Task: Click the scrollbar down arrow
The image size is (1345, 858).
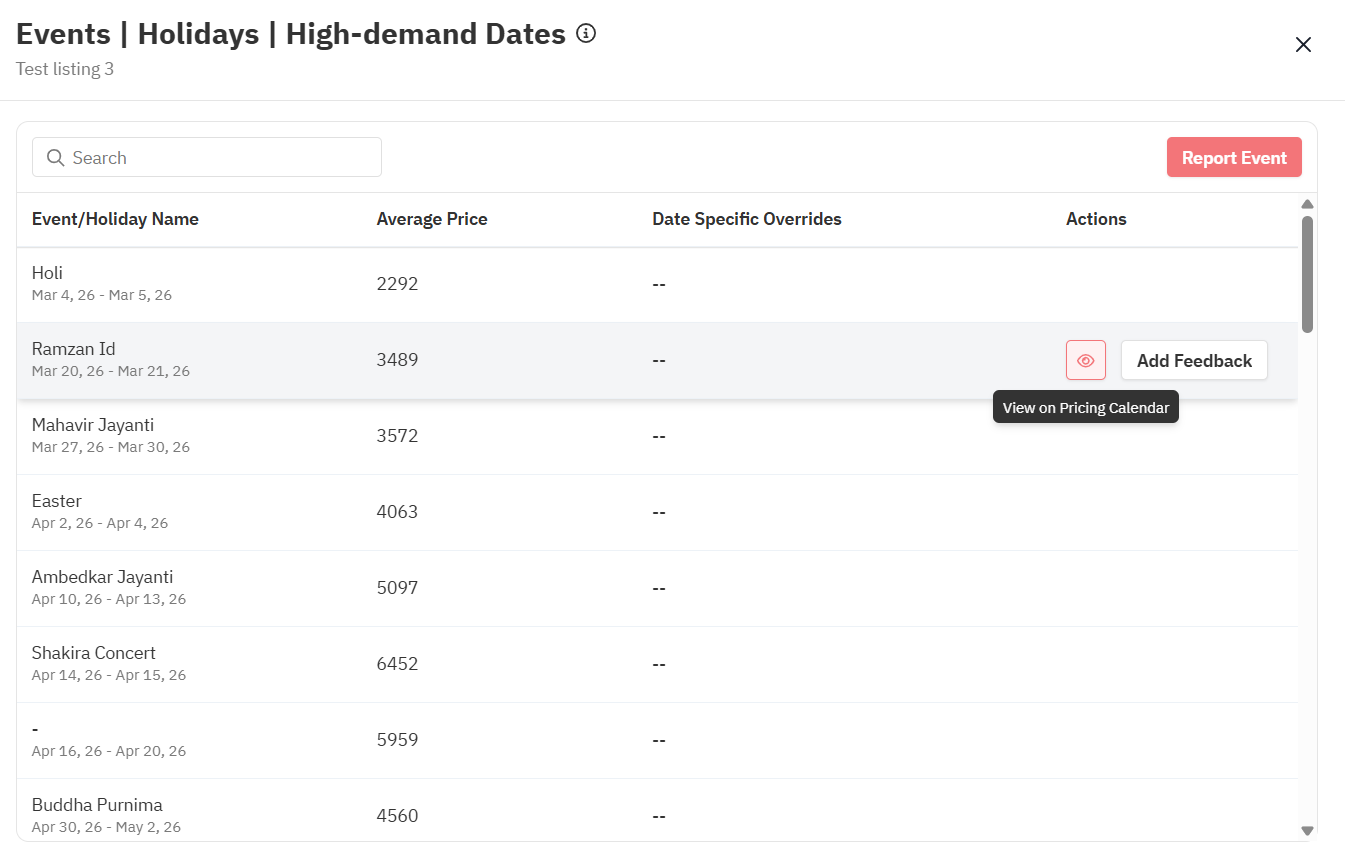Action: [1307, 830]
